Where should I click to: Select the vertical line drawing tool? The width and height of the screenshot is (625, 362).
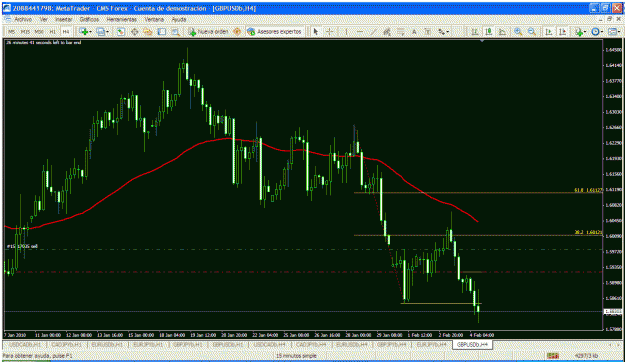(346, 31)
